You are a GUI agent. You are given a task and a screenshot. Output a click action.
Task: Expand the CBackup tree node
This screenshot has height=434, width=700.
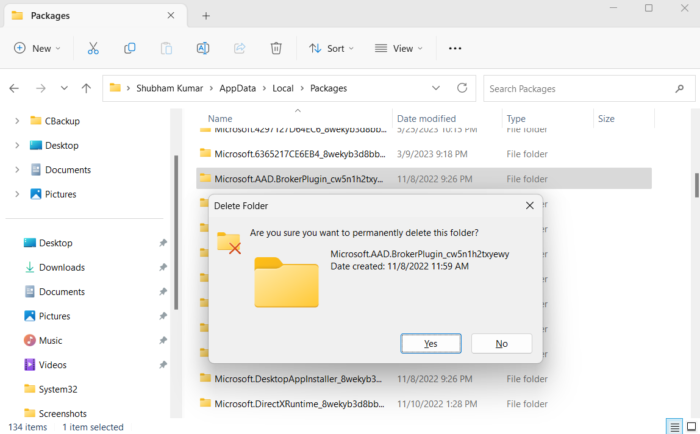pos(17,121)
